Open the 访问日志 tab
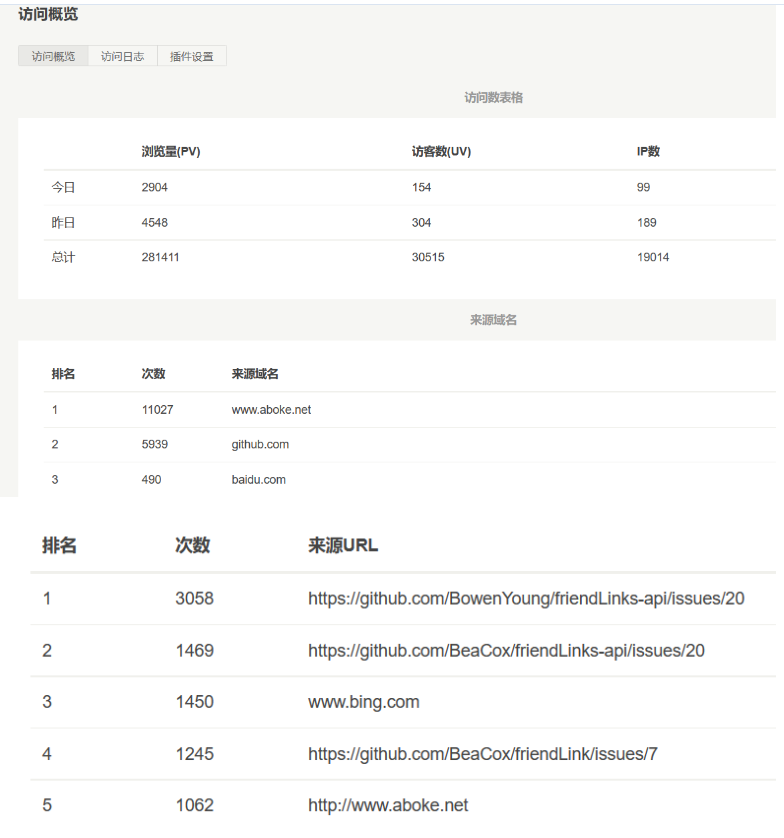The height and width of the screenshot is (838, 784). click(x=122, y=56)
